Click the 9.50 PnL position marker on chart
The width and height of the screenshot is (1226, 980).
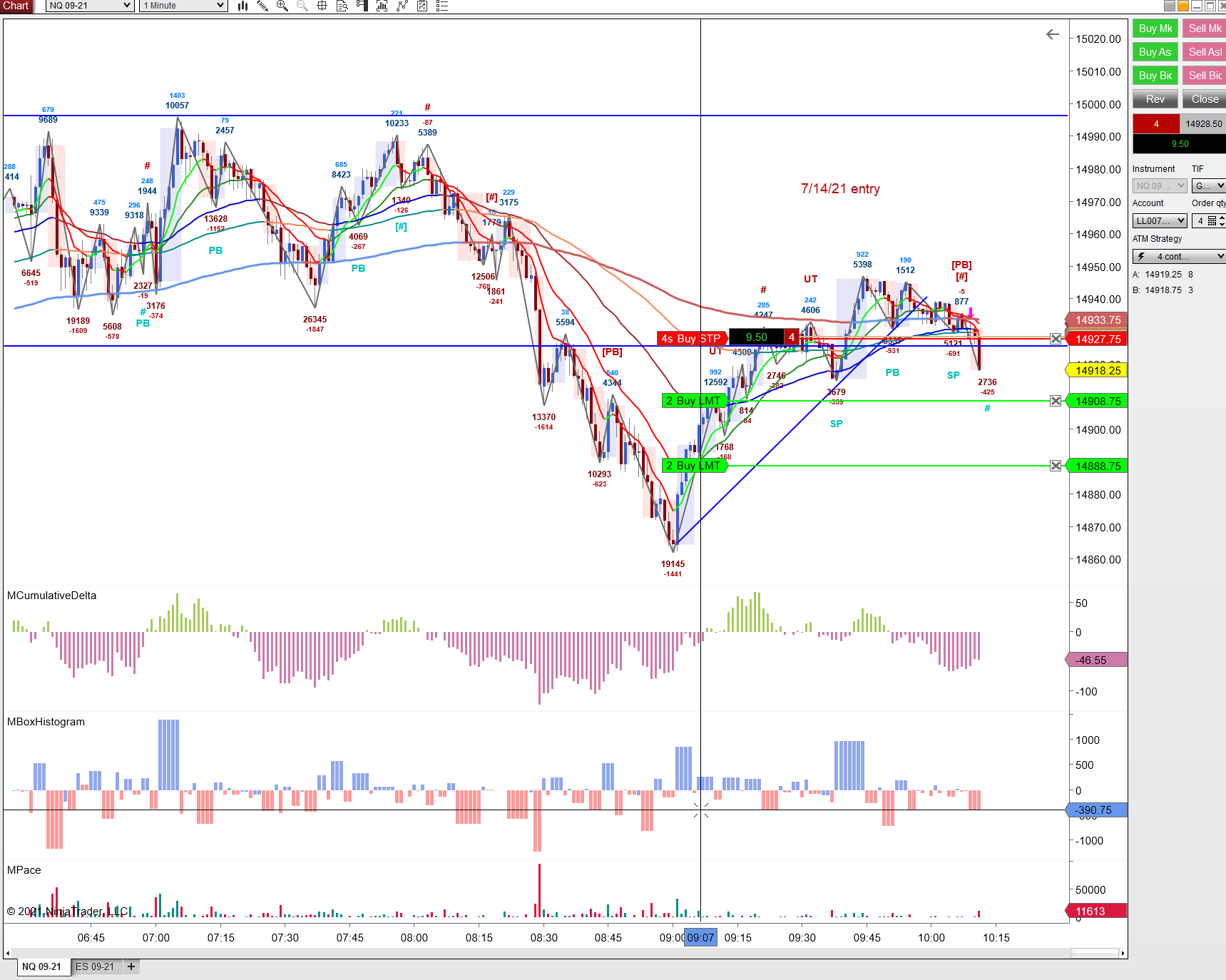(x=757, y=337)
